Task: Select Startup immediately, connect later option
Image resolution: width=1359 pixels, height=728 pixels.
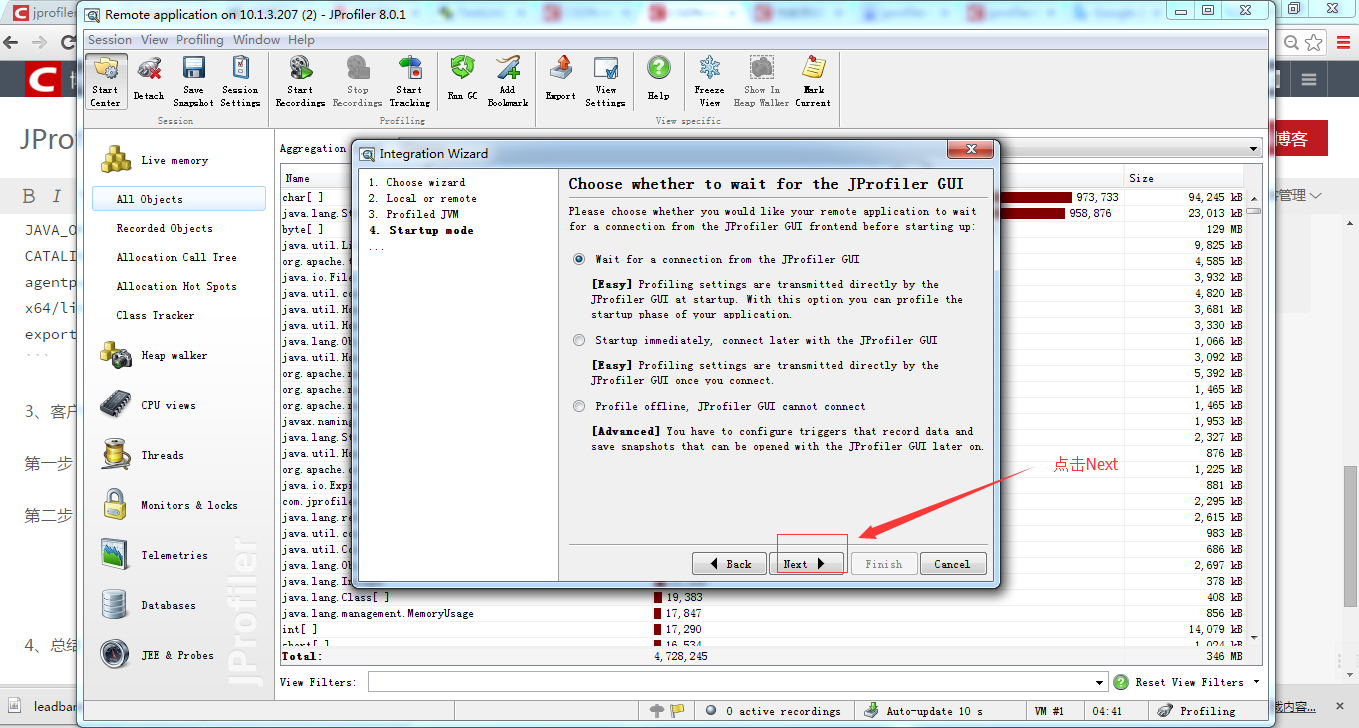Action: point(579,340)
